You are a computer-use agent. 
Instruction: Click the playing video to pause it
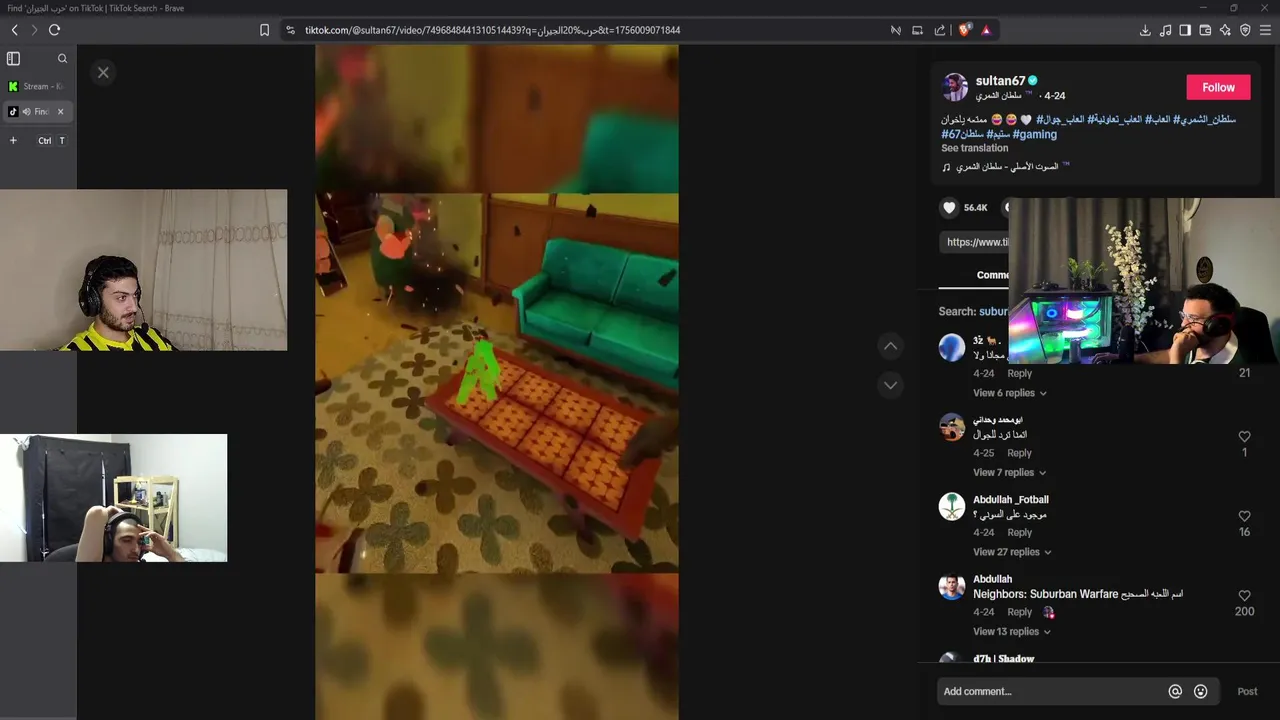pos(497,382)
